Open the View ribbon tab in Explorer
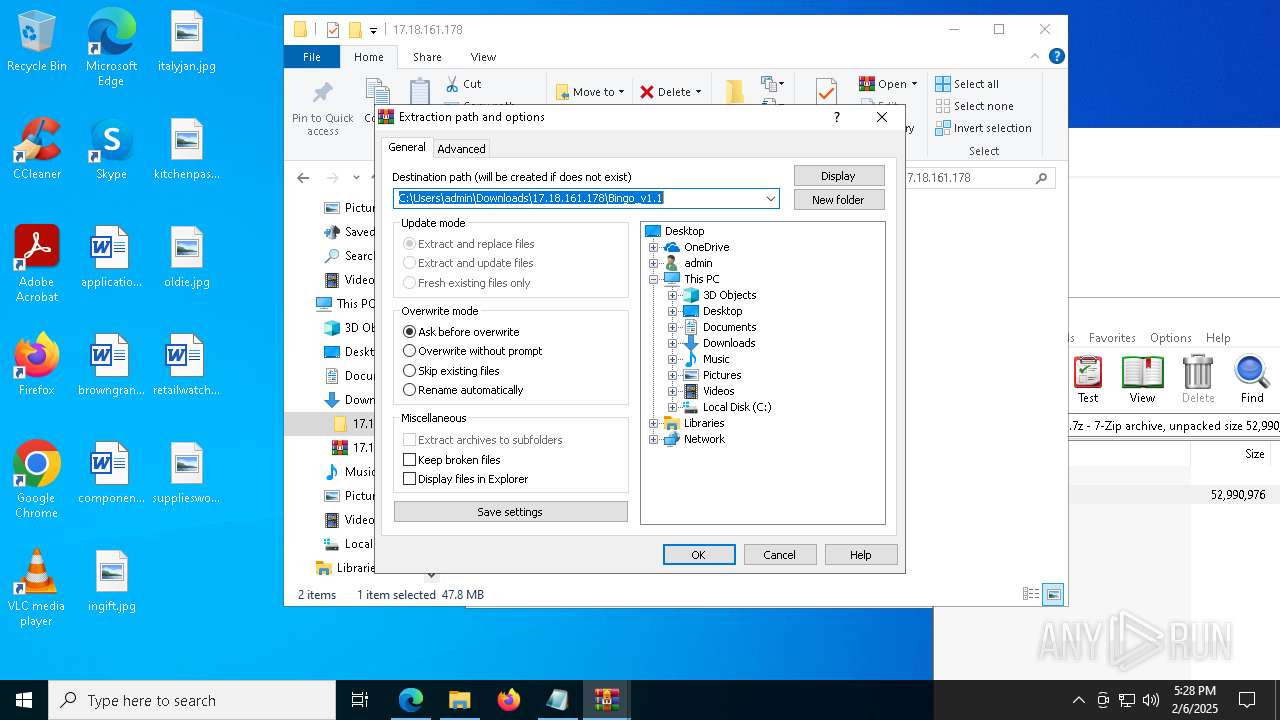The height and width of the screenshot is (720, 1280). [483, 57]
